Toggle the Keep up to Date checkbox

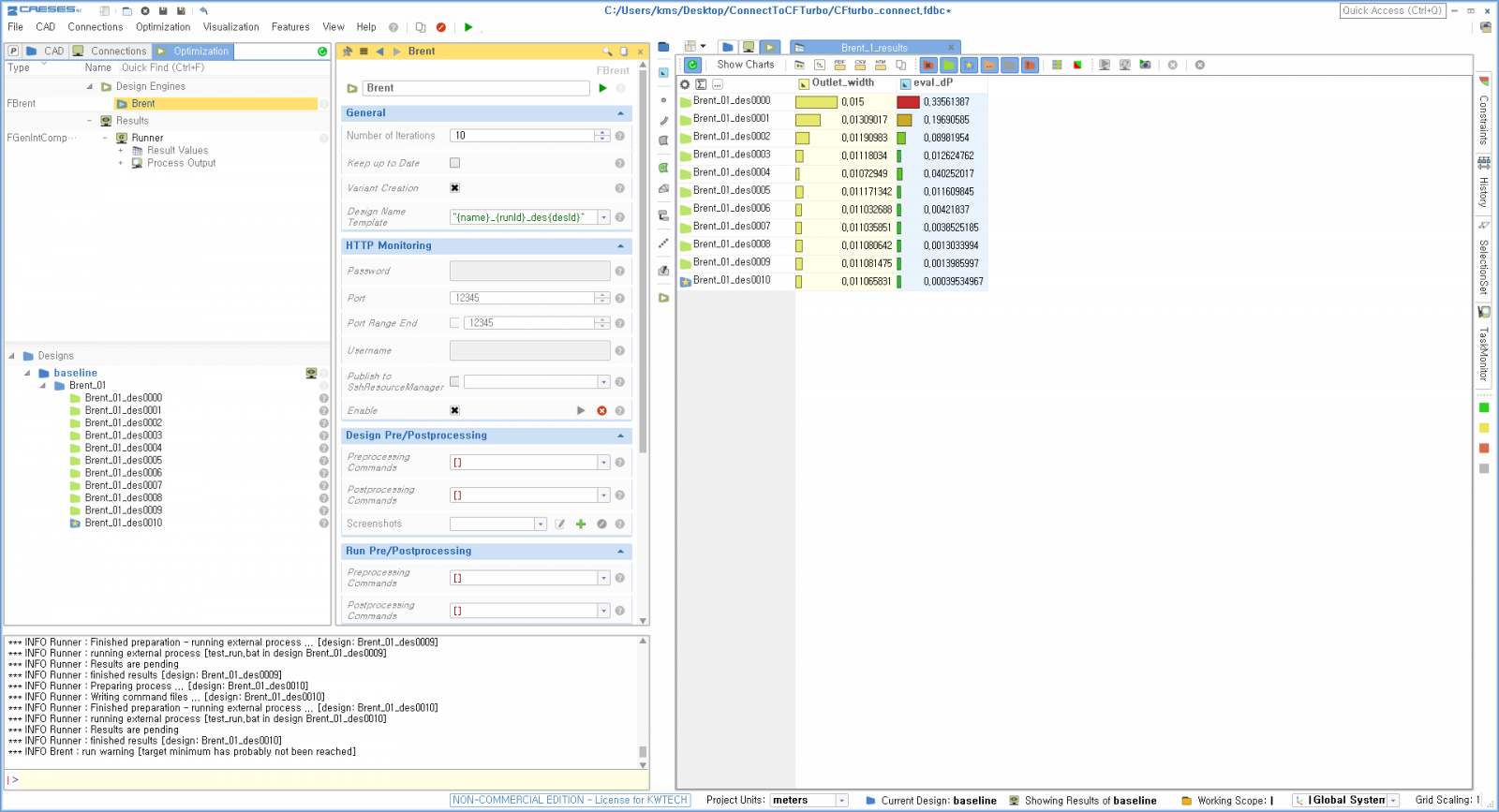(x=455, y=163)
